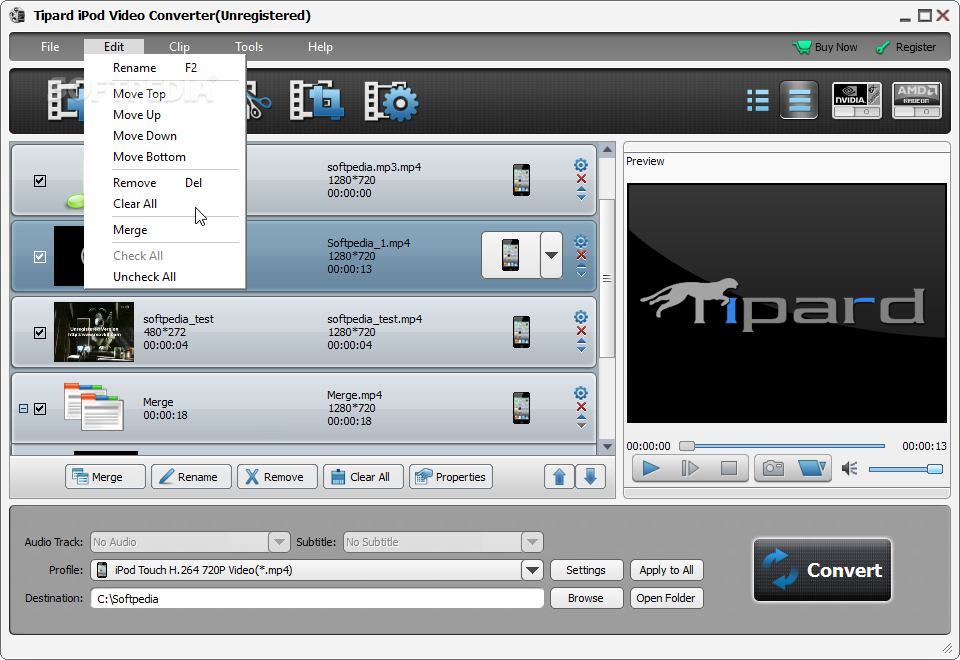
Task: Click the preview seek slider
Action: click(x=782, y=446)
